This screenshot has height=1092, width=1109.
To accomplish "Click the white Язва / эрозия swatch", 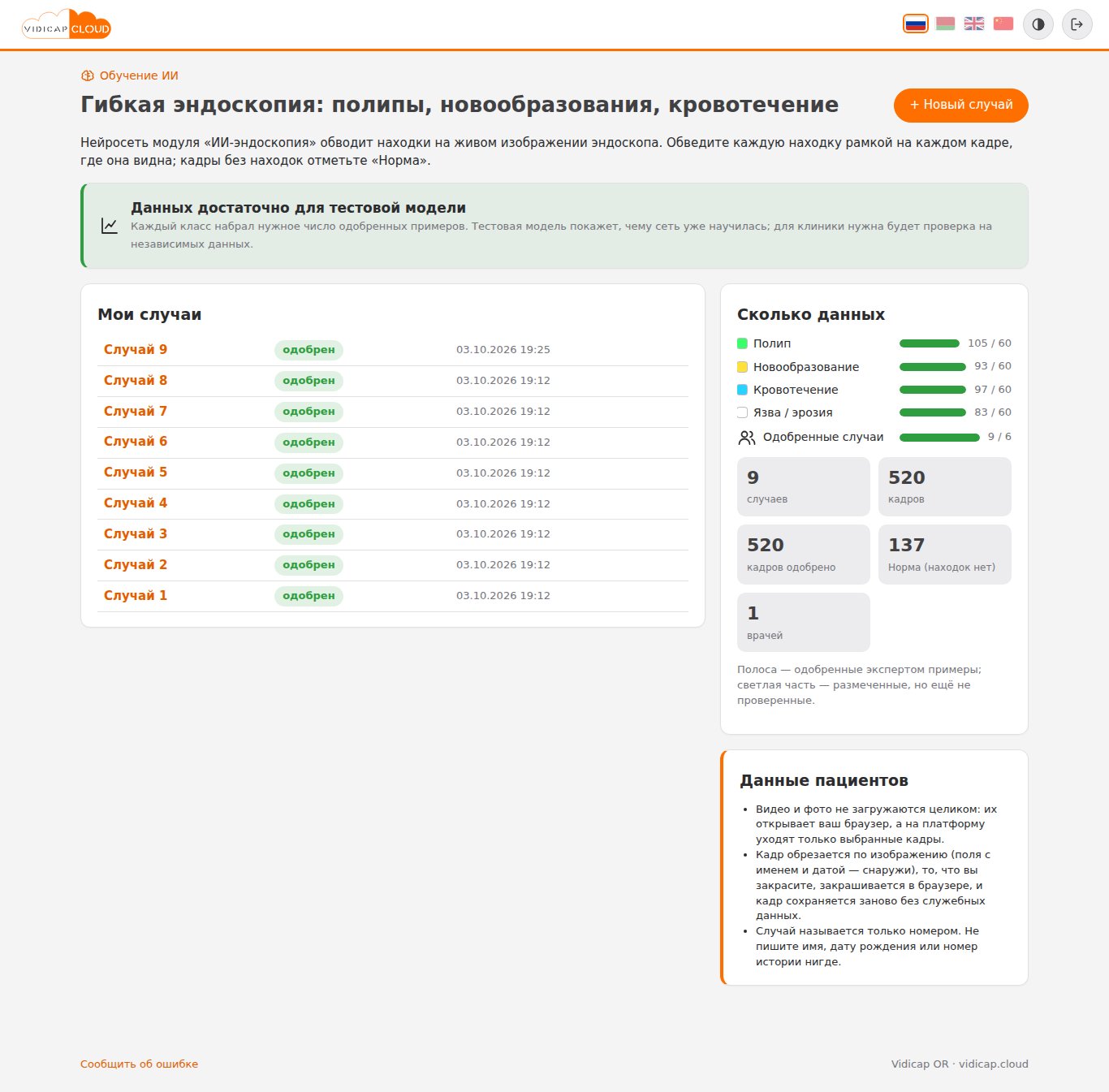I will 742,412.
